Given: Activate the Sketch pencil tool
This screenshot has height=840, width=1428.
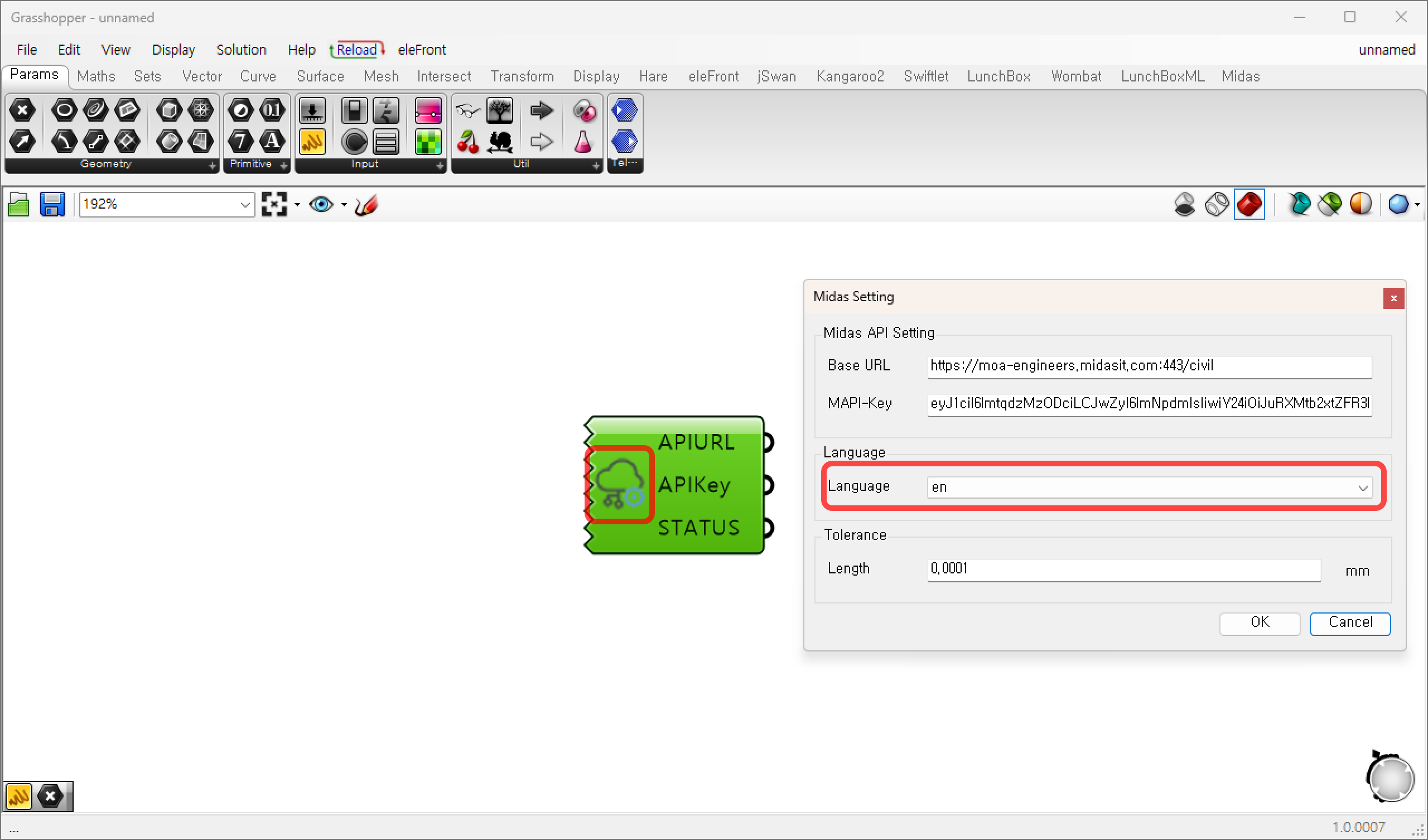Looking at the screenshot, I should 366,204.
